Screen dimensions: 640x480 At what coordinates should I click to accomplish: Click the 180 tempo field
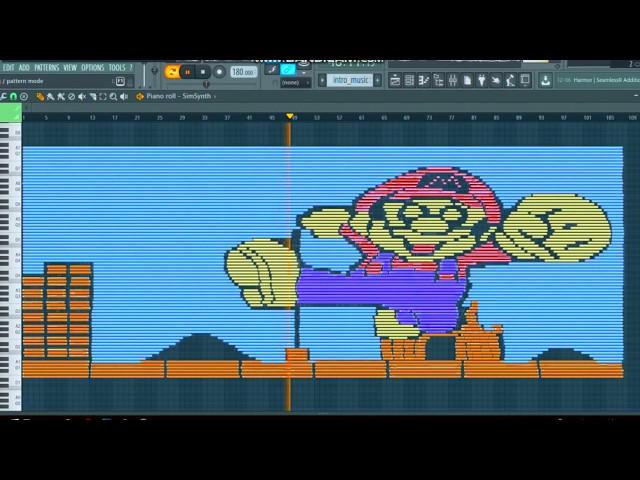[x=243, y=72]
